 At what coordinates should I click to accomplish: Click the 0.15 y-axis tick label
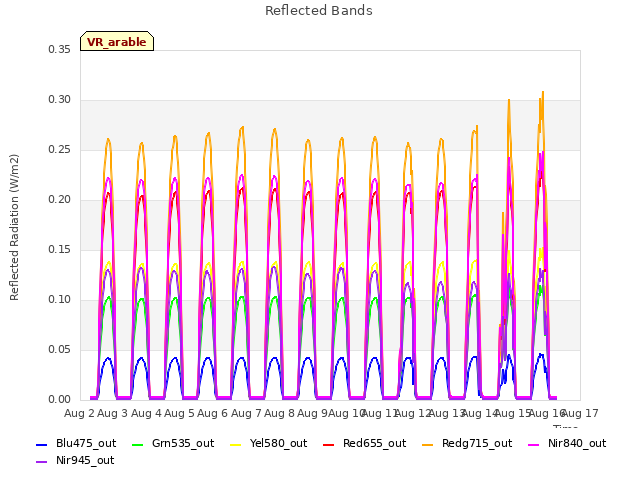click(x=60, y=249)
